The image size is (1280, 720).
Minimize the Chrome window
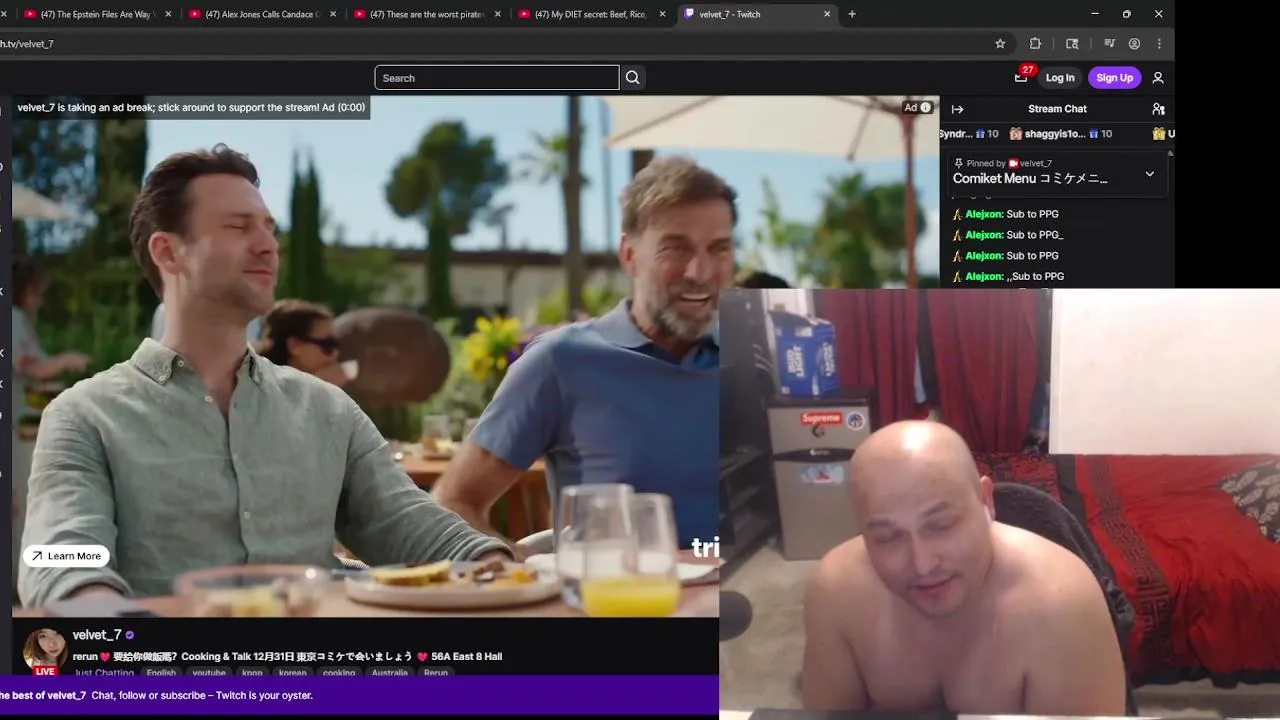[x=1095, y=14]
